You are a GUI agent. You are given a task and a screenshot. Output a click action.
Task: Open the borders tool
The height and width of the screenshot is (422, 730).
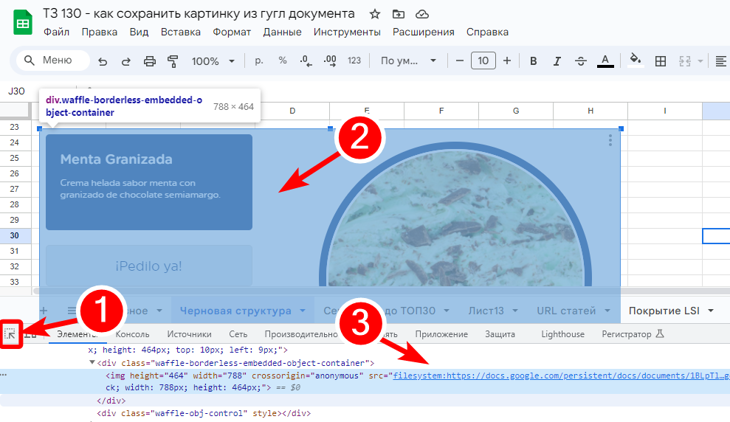660,61
